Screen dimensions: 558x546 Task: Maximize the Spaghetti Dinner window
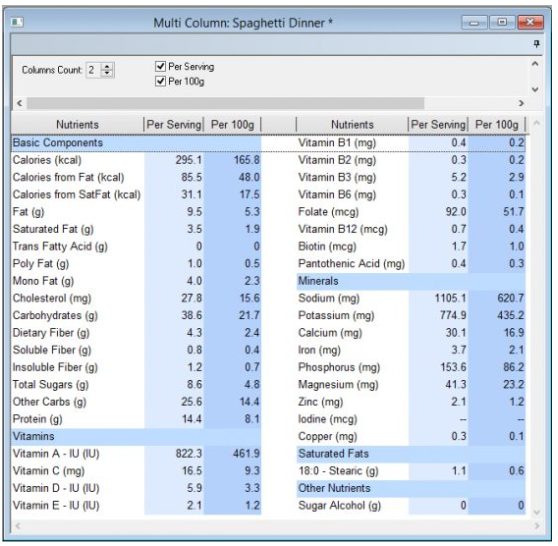coord(502,23)
